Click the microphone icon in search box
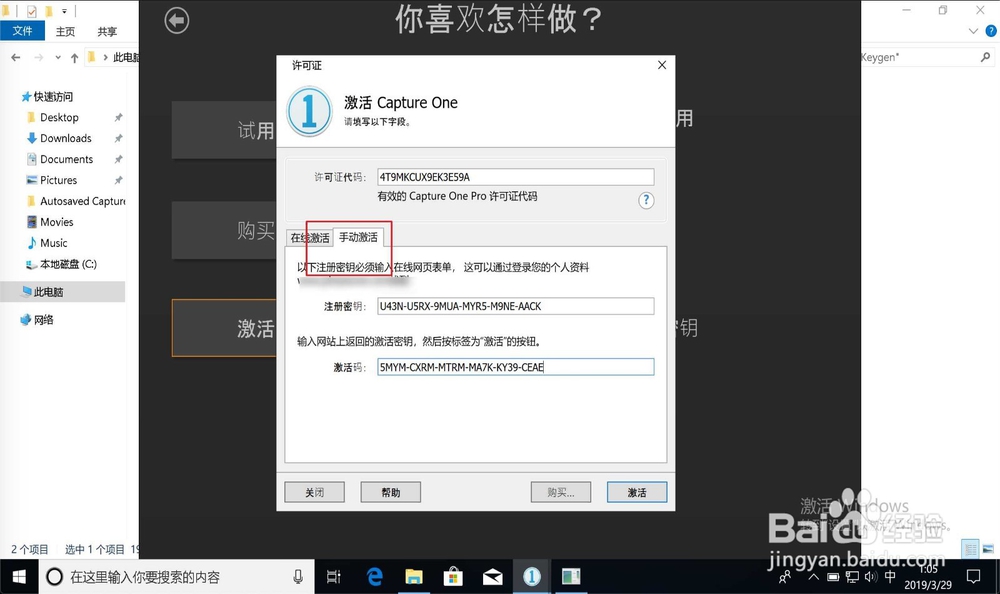 pyautogui.click(x=298, y=577)
